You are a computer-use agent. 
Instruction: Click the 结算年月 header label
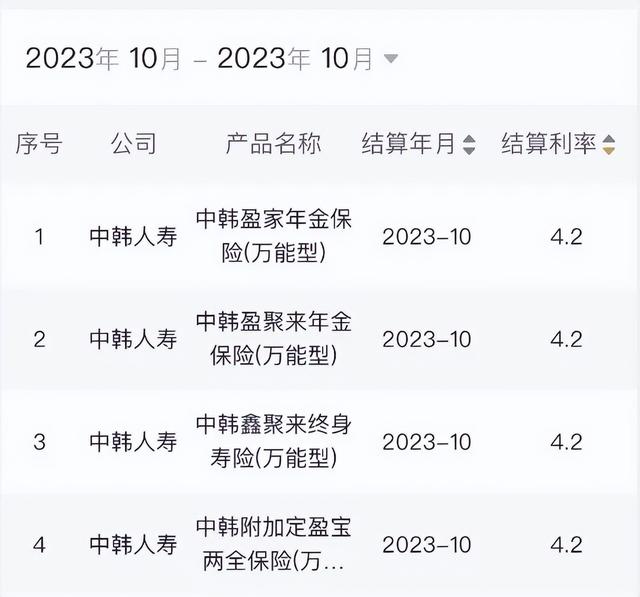pyautogui.click(x=408, y=144)
